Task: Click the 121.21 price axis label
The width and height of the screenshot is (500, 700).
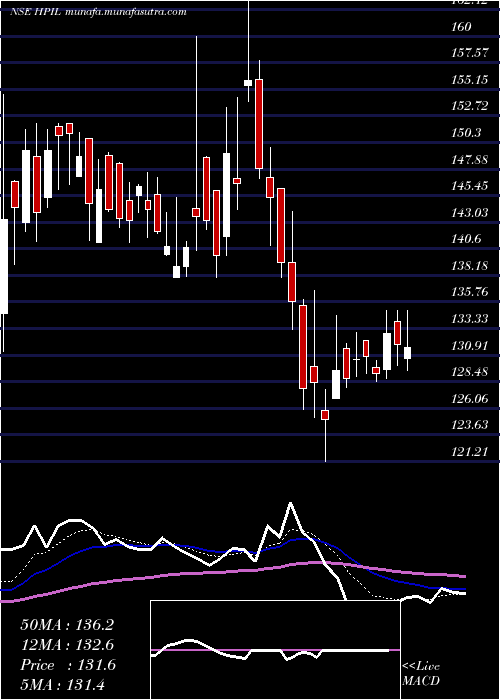Action: click(470, 451)
